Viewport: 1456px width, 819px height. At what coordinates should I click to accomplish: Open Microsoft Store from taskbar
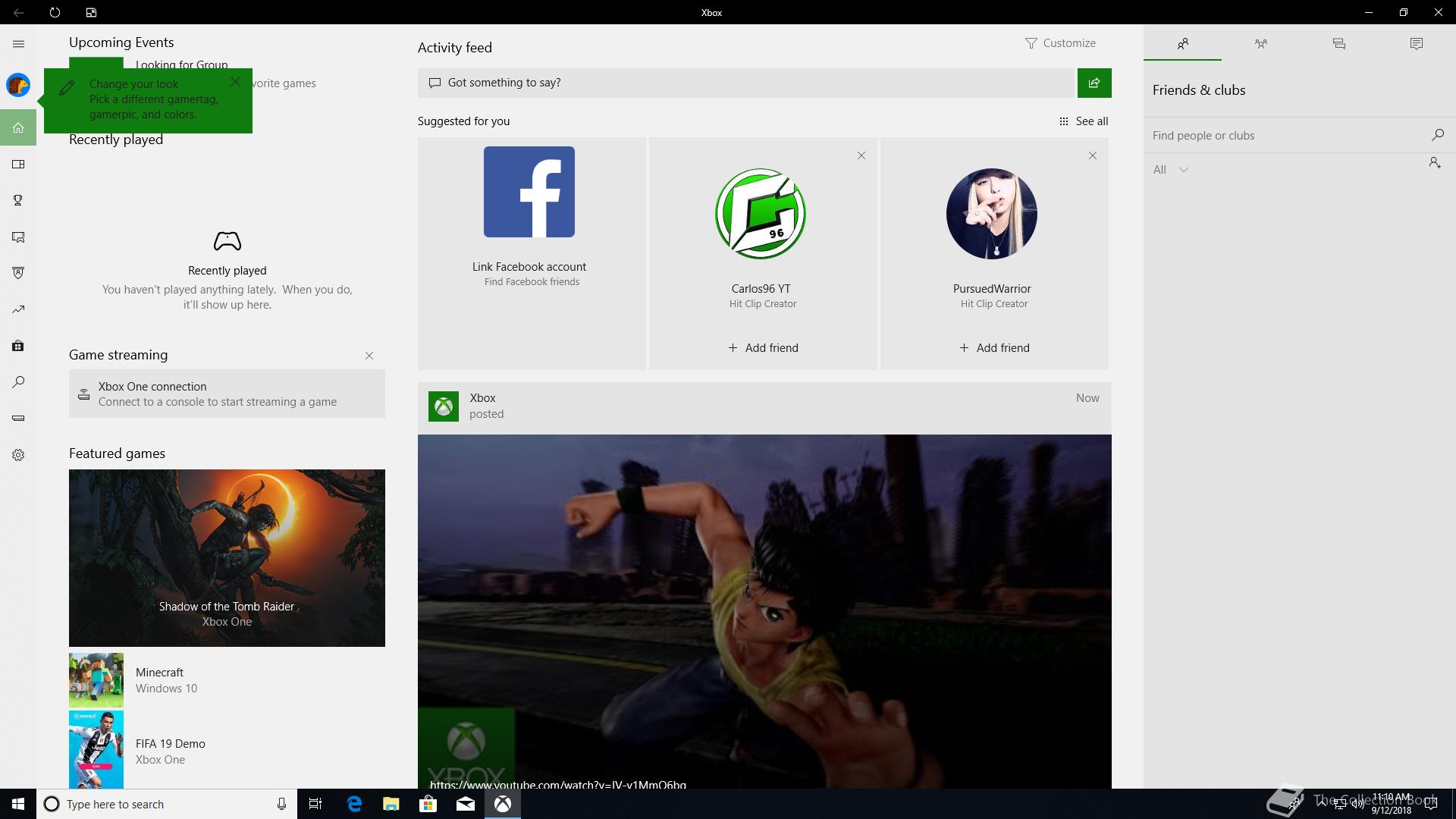click(x=428, y=804)
